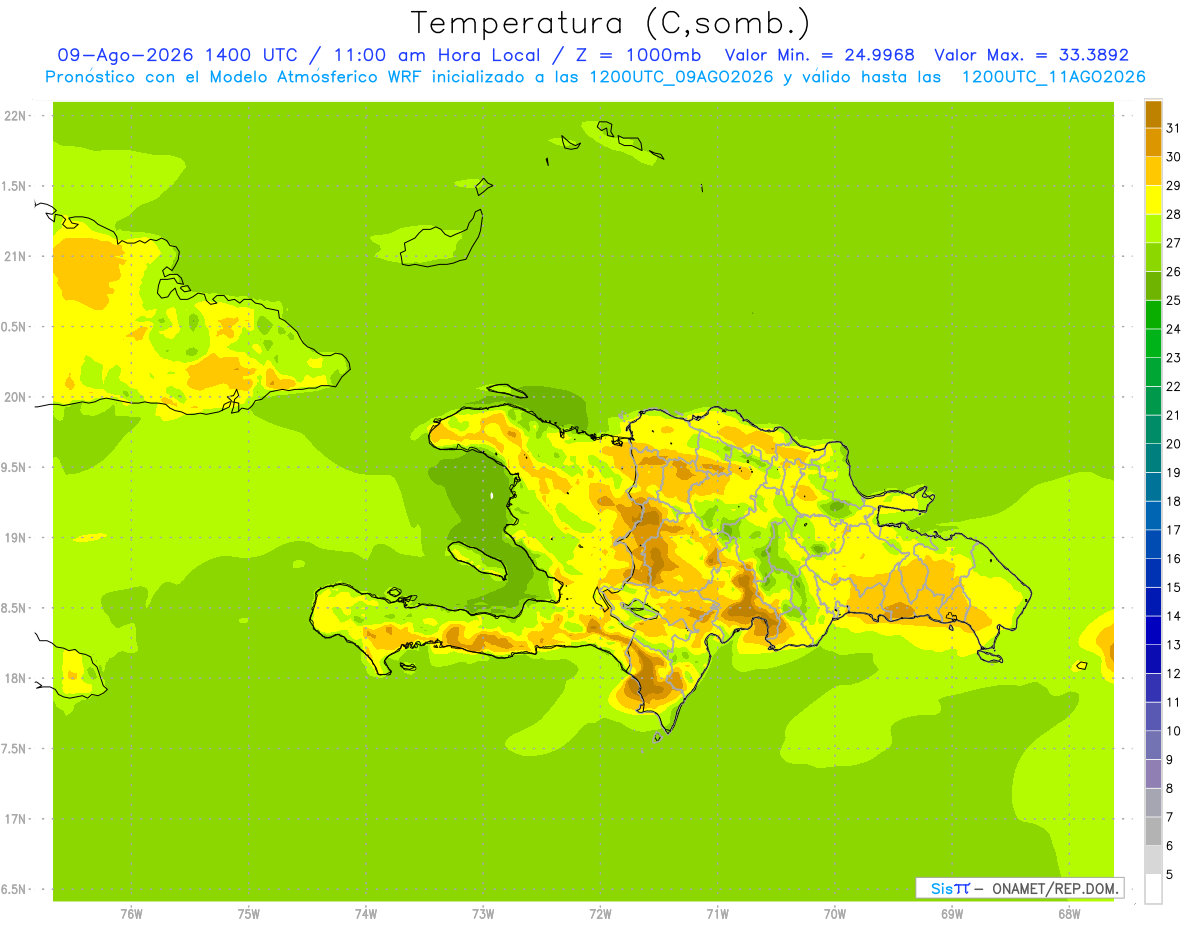
Task: Click the "75W" longitude label
Action: tap(249, 914)
